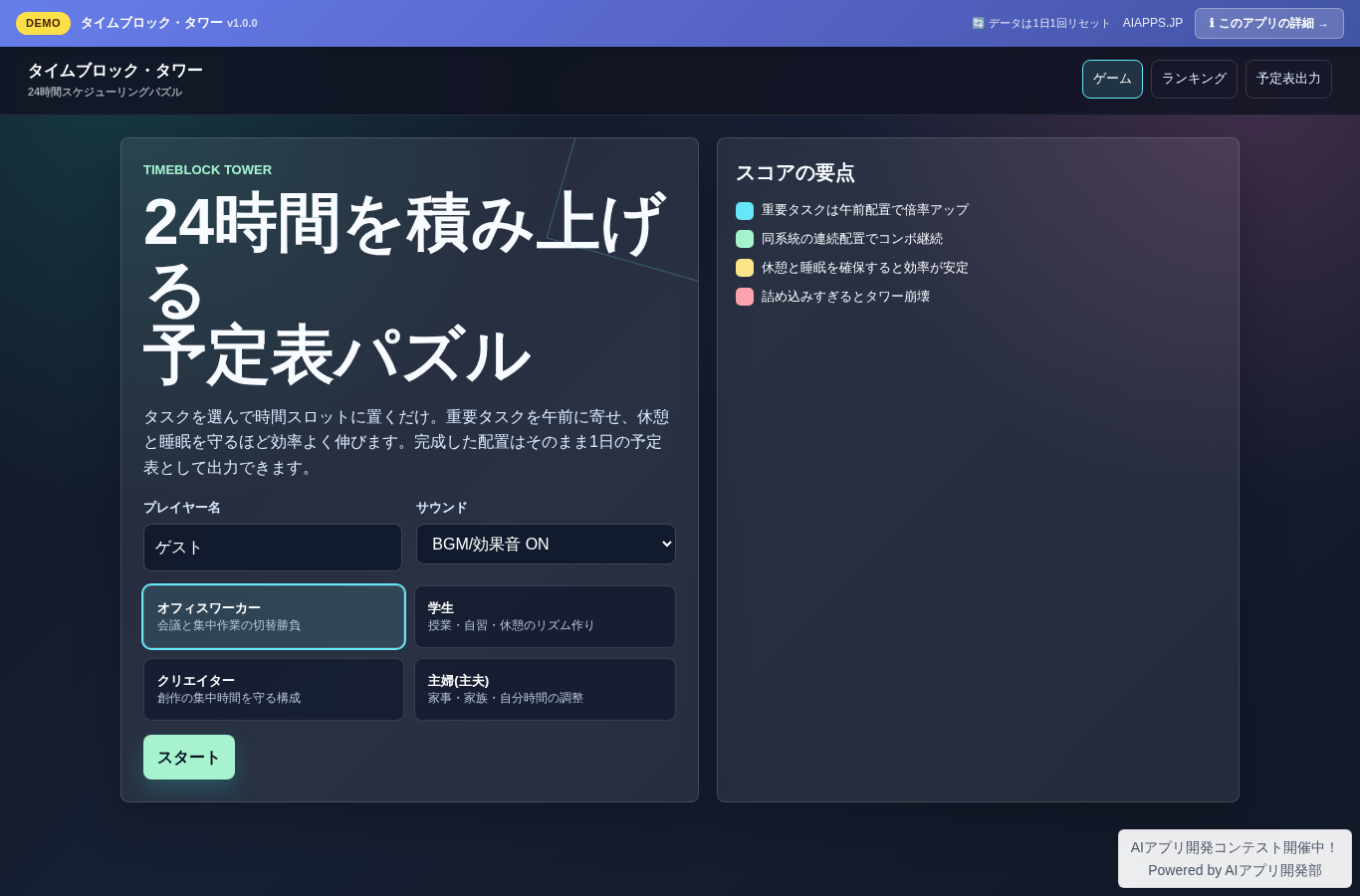Screen dimensions: 1360x896
Task: Click the 同系統の連続配置でコンボ継続 text
Action: tap(852, 239)
